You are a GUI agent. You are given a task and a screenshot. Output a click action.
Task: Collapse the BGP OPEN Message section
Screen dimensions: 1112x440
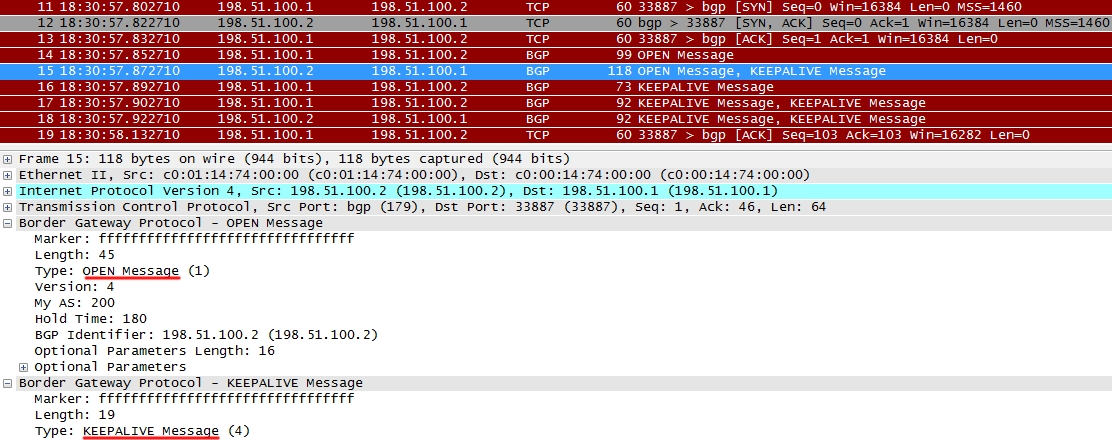coord(9,223)
